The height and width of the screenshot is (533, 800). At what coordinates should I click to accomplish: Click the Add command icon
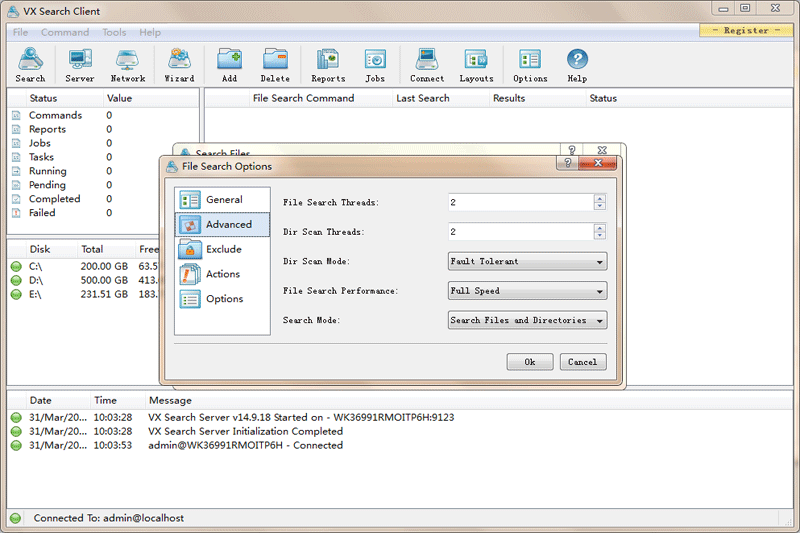(x=229, y=65)
